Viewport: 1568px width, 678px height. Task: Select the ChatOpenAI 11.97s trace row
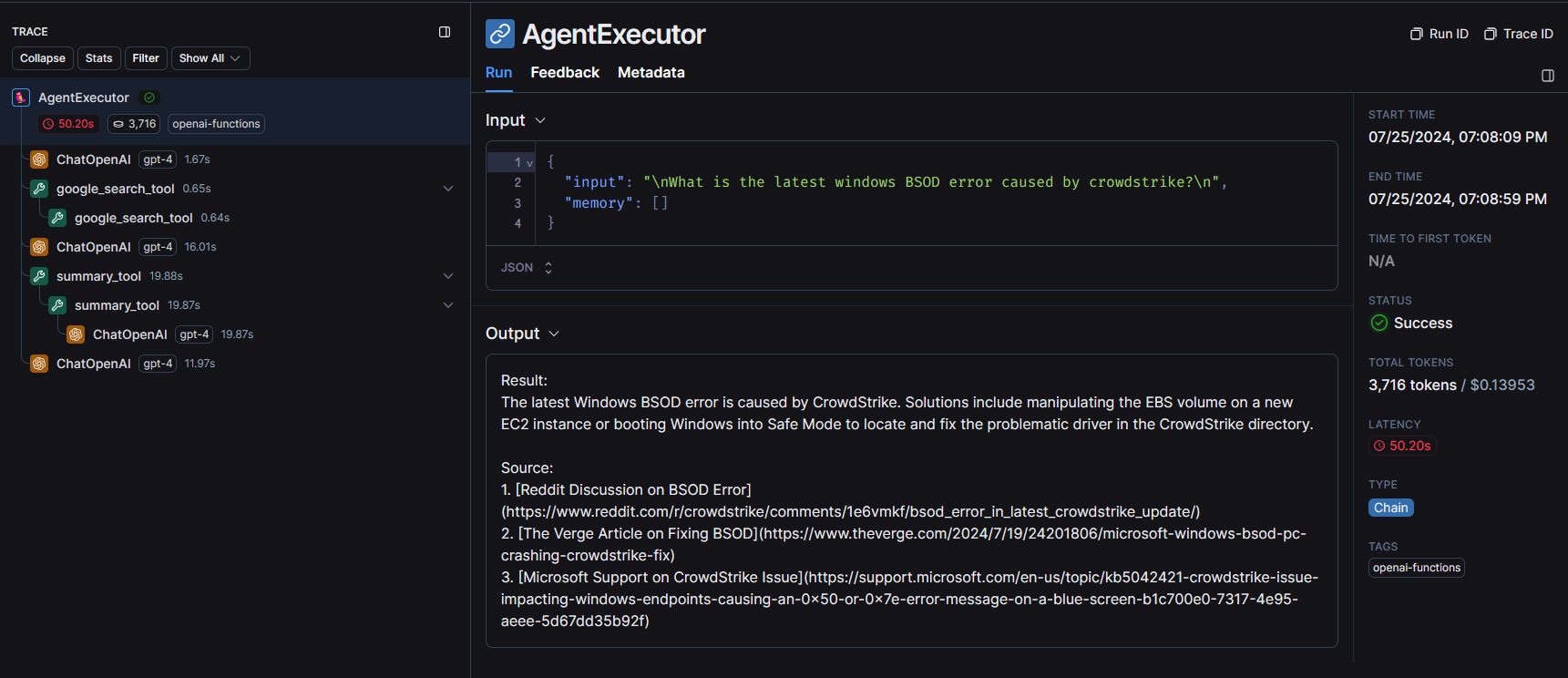point(235,364)
